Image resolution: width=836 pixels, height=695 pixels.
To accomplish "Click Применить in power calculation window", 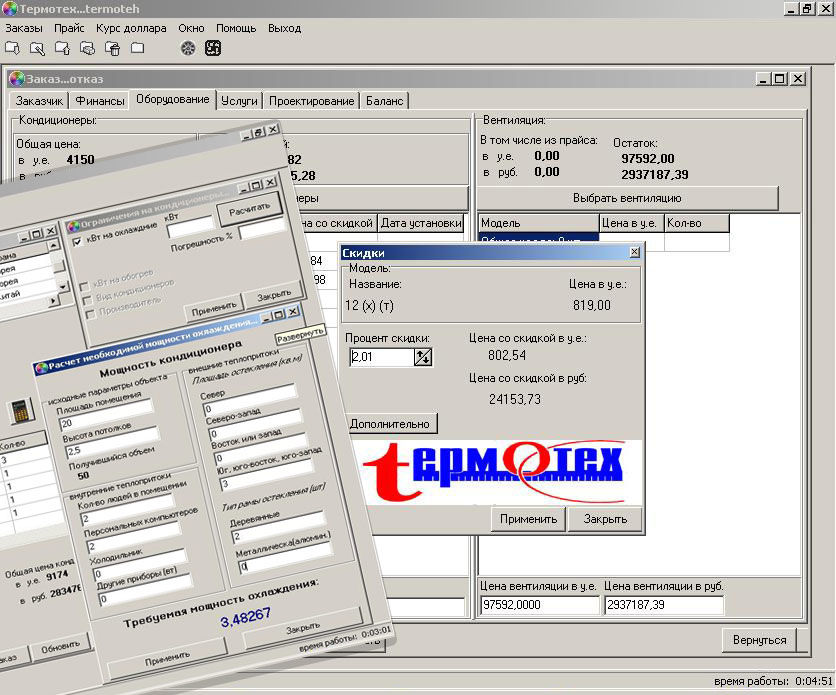I will click(167, 659).
